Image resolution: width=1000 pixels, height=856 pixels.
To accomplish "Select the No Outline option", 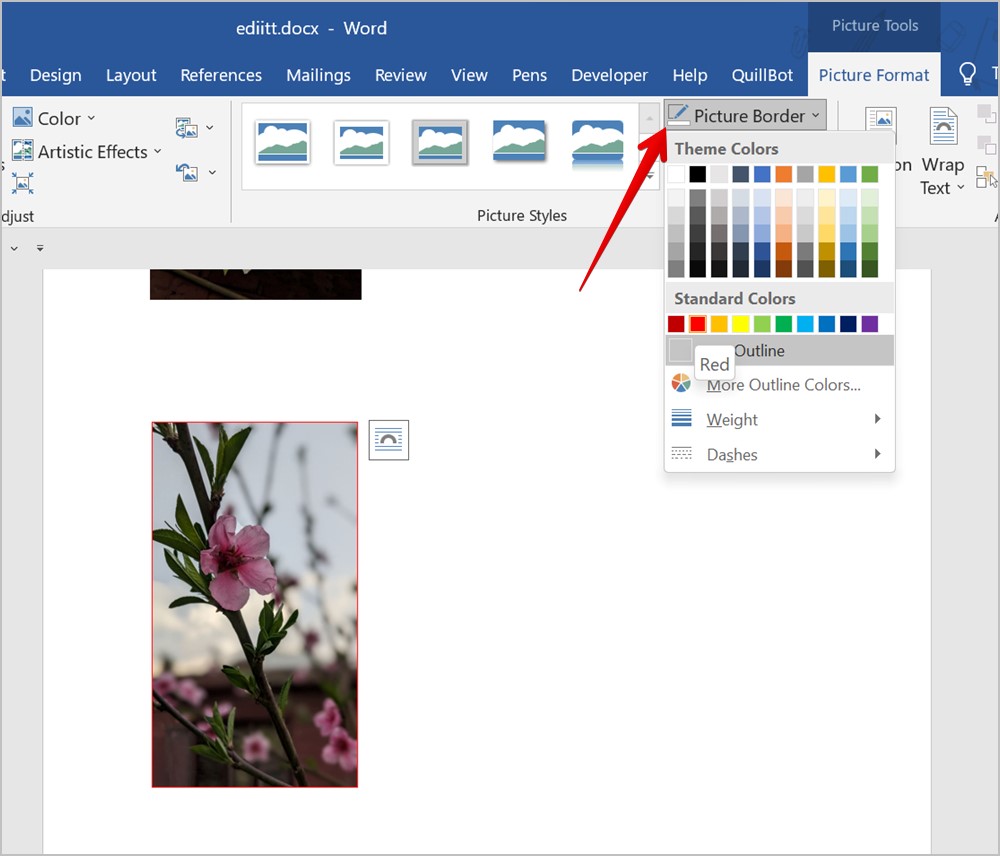I will tap(779, 350).
